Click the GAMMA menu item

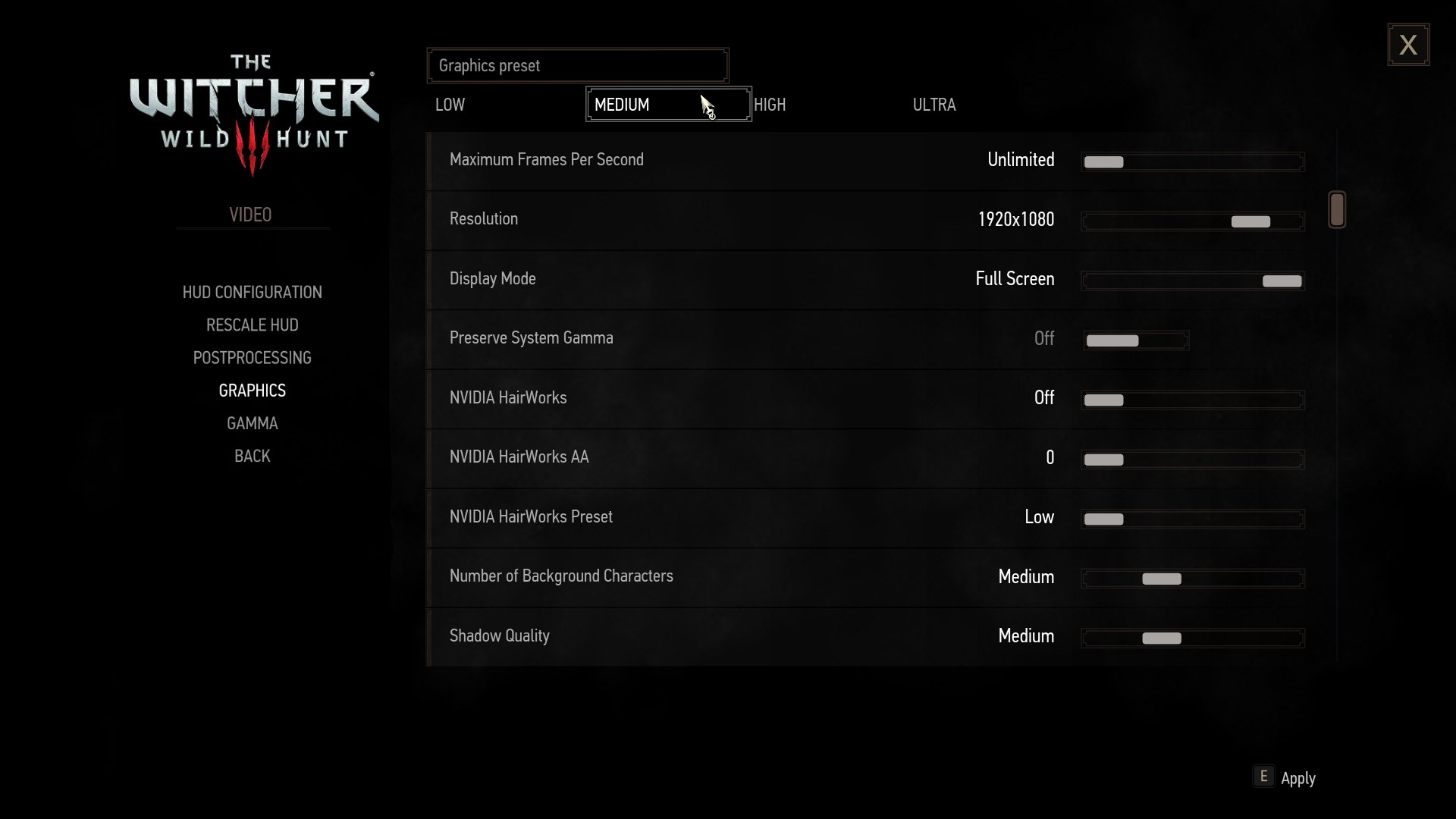pos(252,423)
